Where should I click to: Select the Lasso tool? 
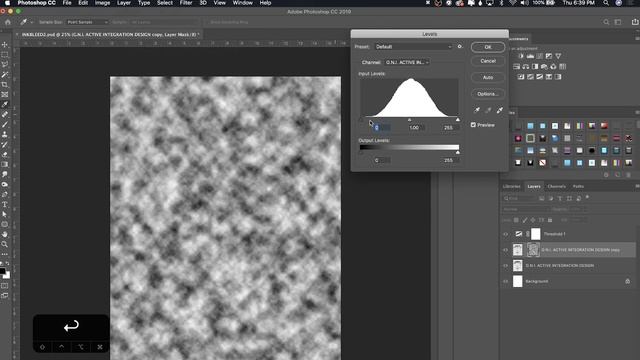coord(5,64)
